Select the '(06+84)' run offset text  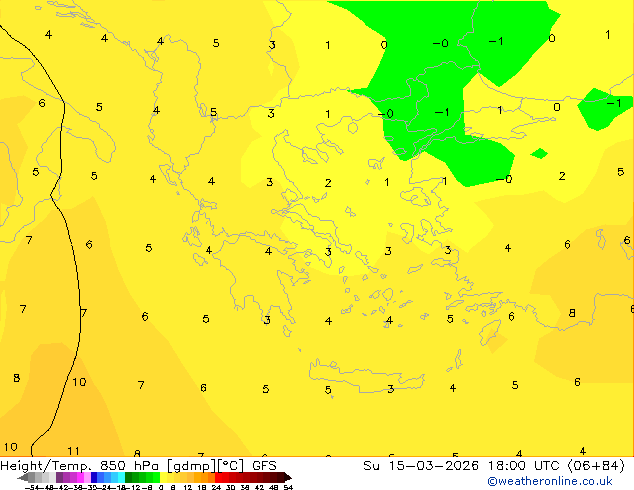(x=596, y=465)
